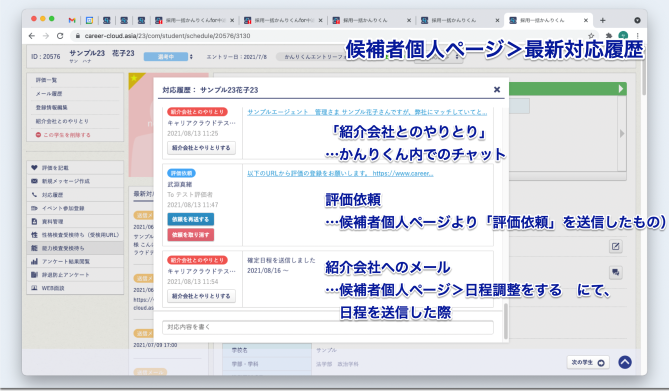Click gray right arrow below green header
The image size is (669, 391).
(x=622, y=134)
